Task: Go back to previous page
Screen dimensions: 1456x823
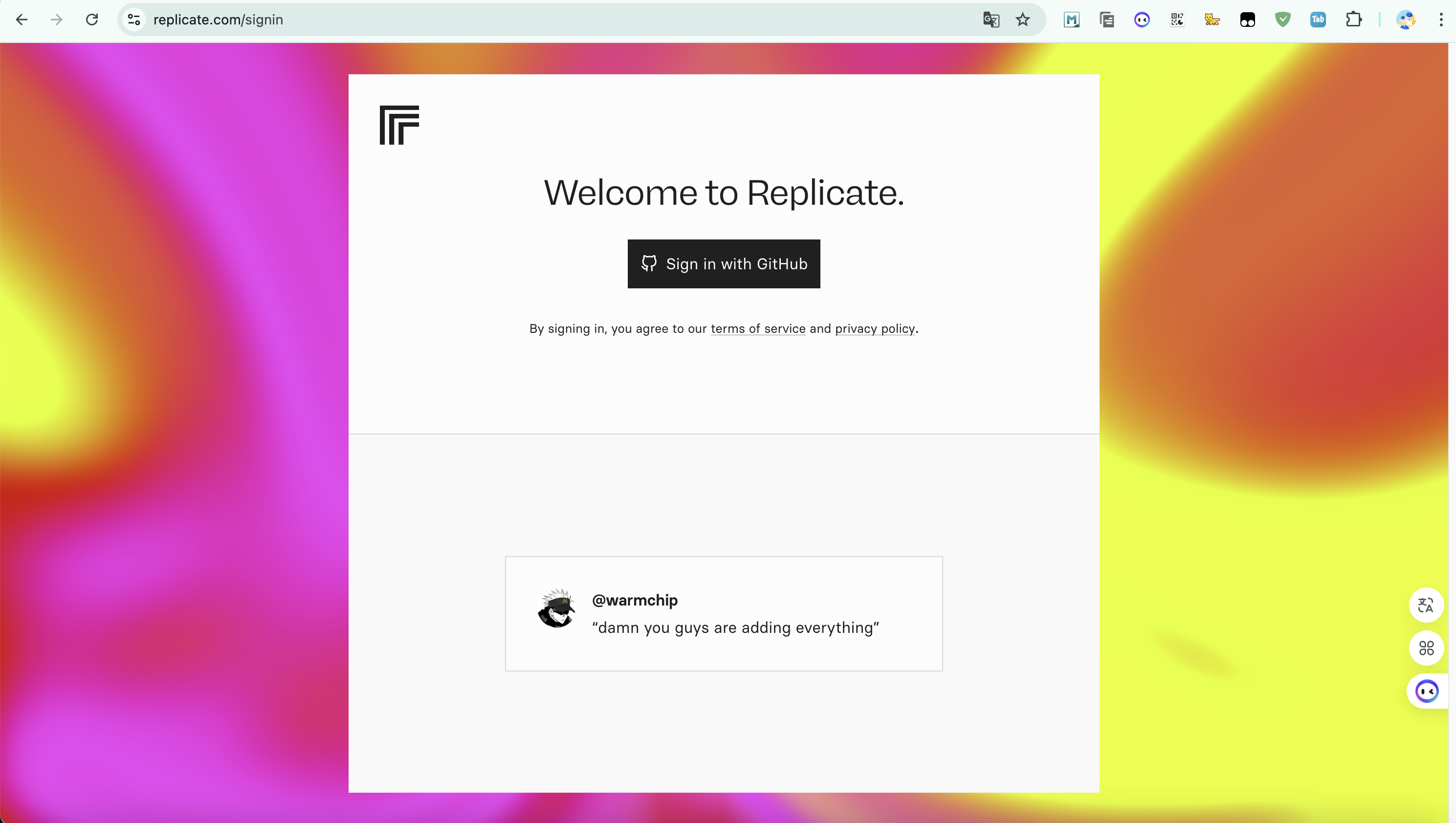Action: pyautogui.click(x=22, y=20)
